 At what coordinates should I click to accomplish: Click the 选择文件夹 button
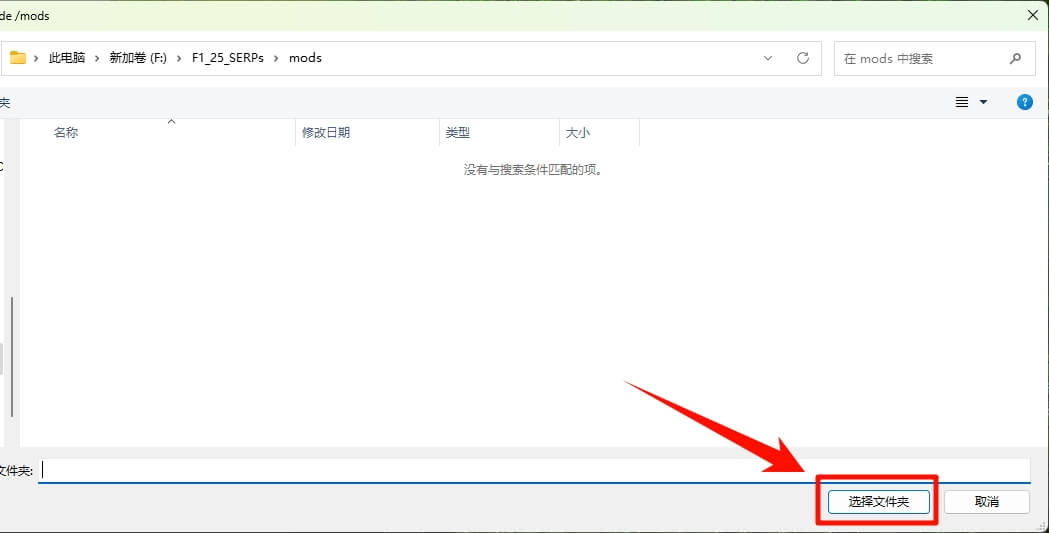[x=878, y=502]
